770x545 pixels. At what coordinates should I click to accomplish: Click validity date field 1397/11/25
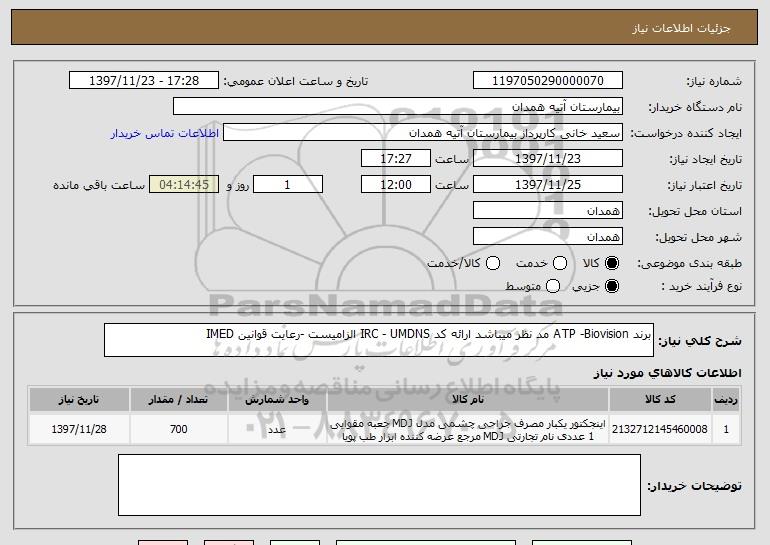tap(548, 185)
